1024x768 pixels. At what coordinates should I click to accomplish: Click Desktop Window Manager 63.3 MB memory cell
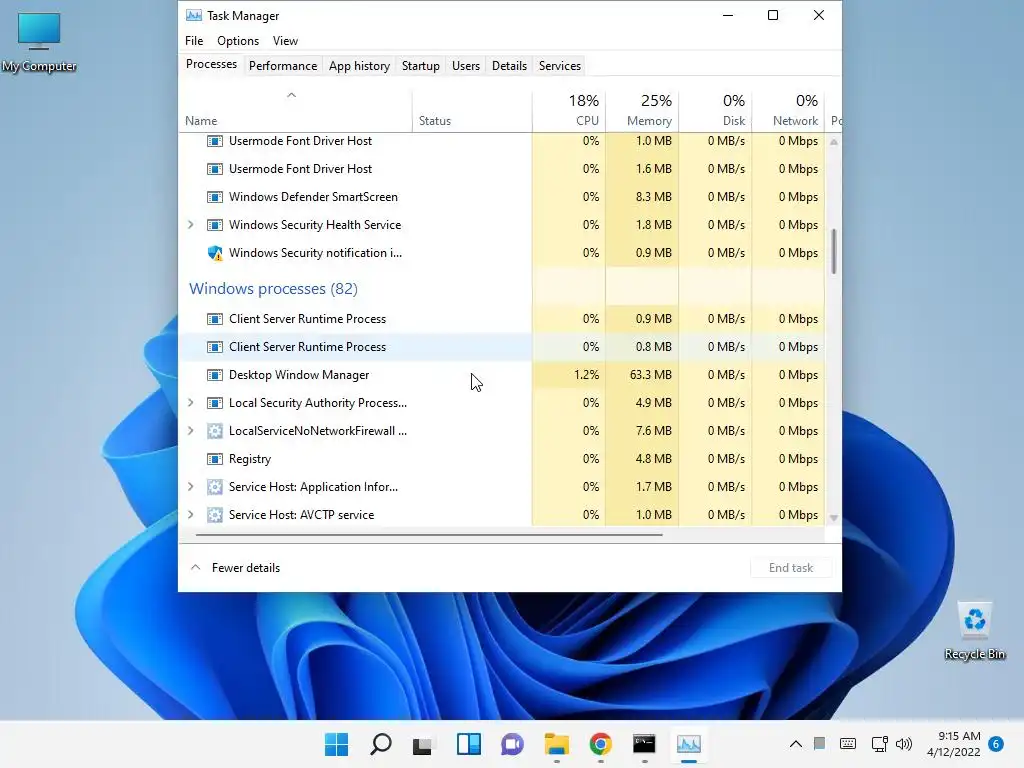[x=642, y=375]
